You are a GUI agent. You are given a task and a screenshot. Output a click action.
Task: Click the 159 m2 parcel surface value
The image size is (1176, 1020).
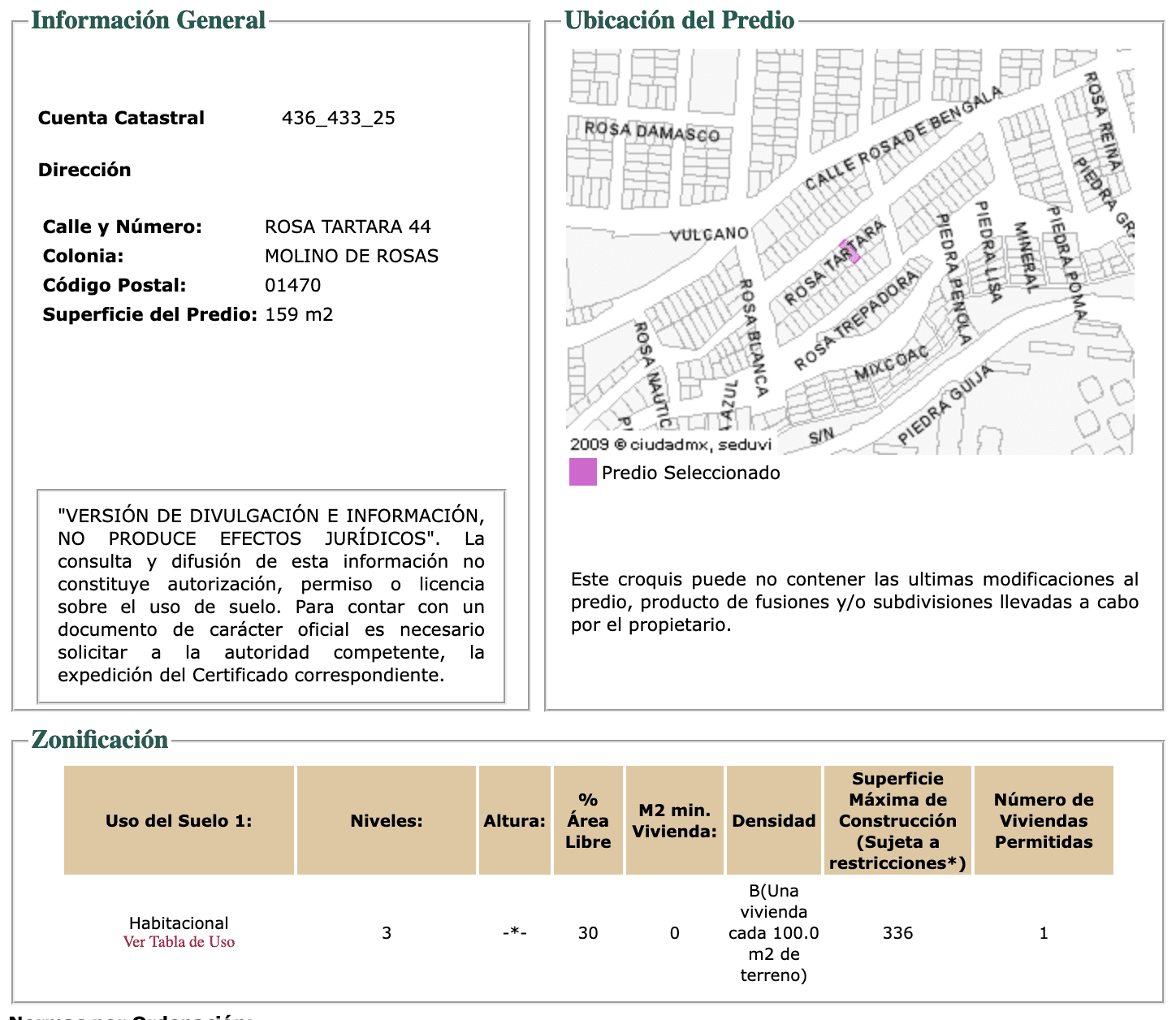[x=299, y=315]
